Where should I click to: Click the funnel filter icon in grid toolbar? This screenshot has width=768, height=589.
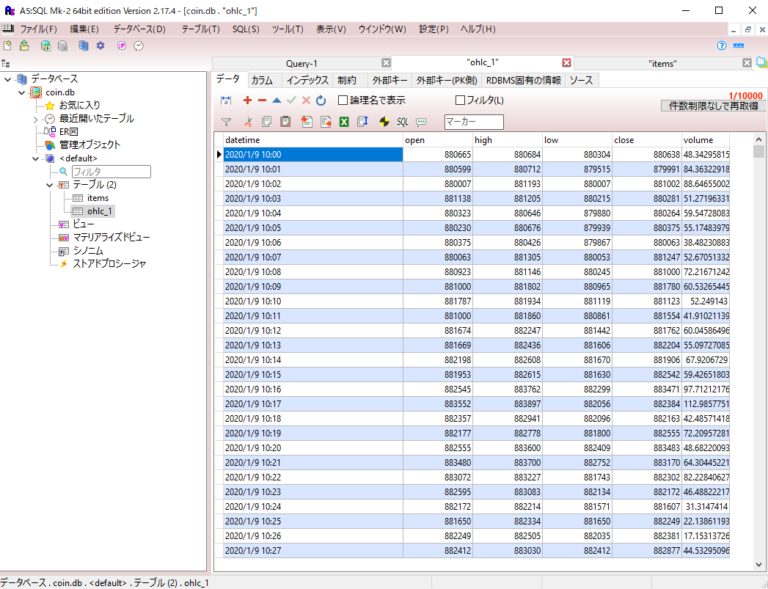[226, 122]
